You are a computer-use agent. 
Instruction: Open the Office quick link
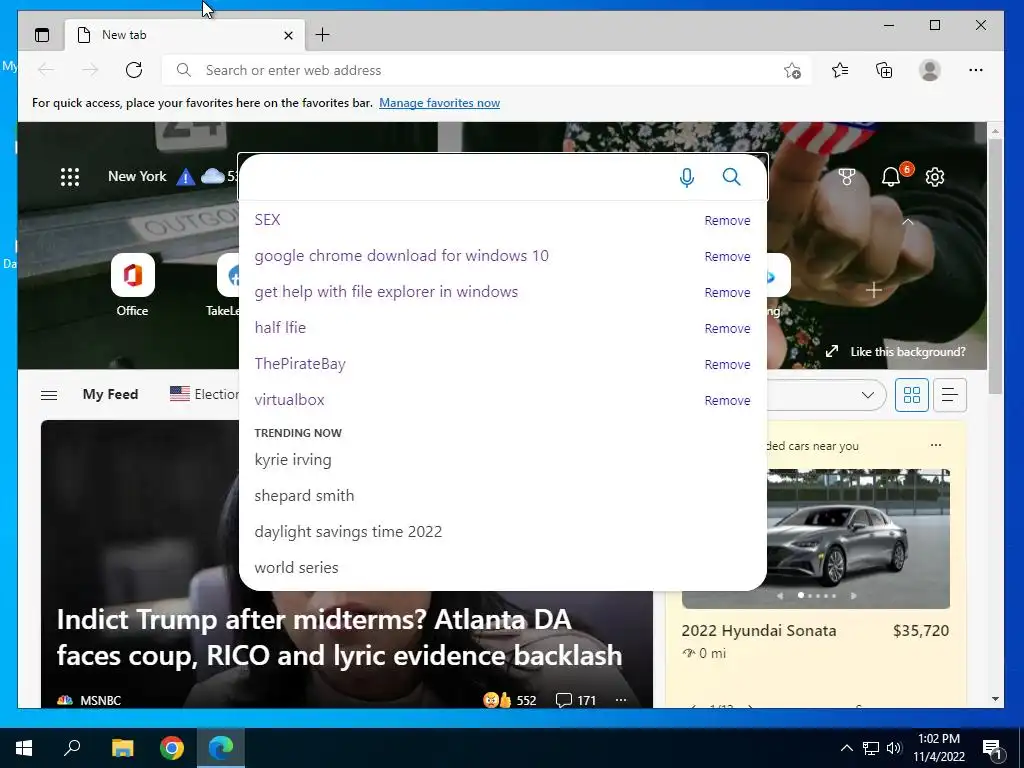(x=133, y=285)
